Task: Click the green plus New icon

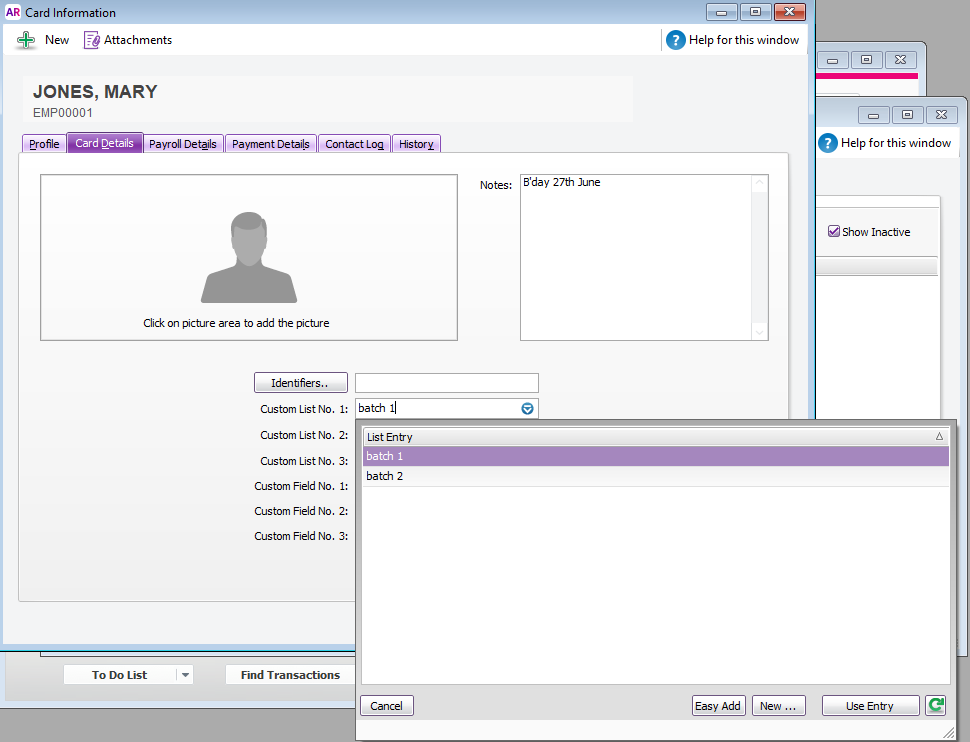Action: click(x=27, y=40)
